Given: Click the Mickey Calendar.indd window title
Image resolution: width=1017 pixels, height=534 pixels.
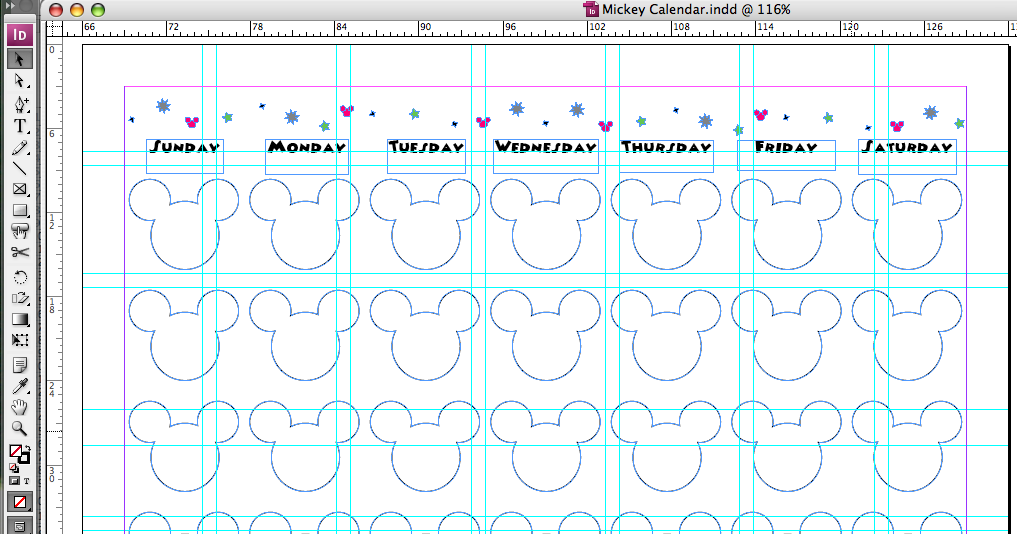Looking at the screenshot, I should click(696, 10).
